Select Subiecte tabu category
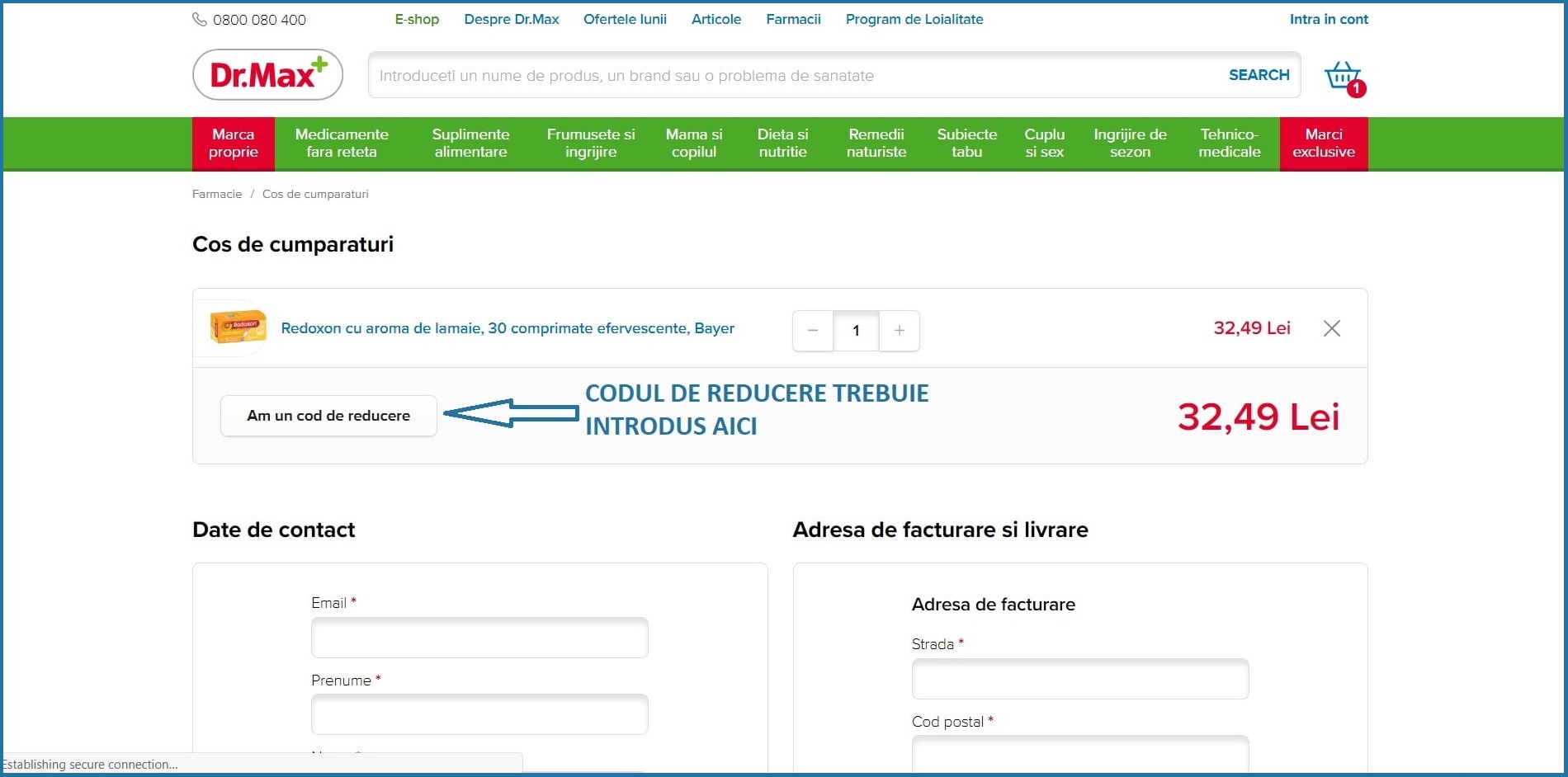The image size is (1568, 777). point(967,144)
